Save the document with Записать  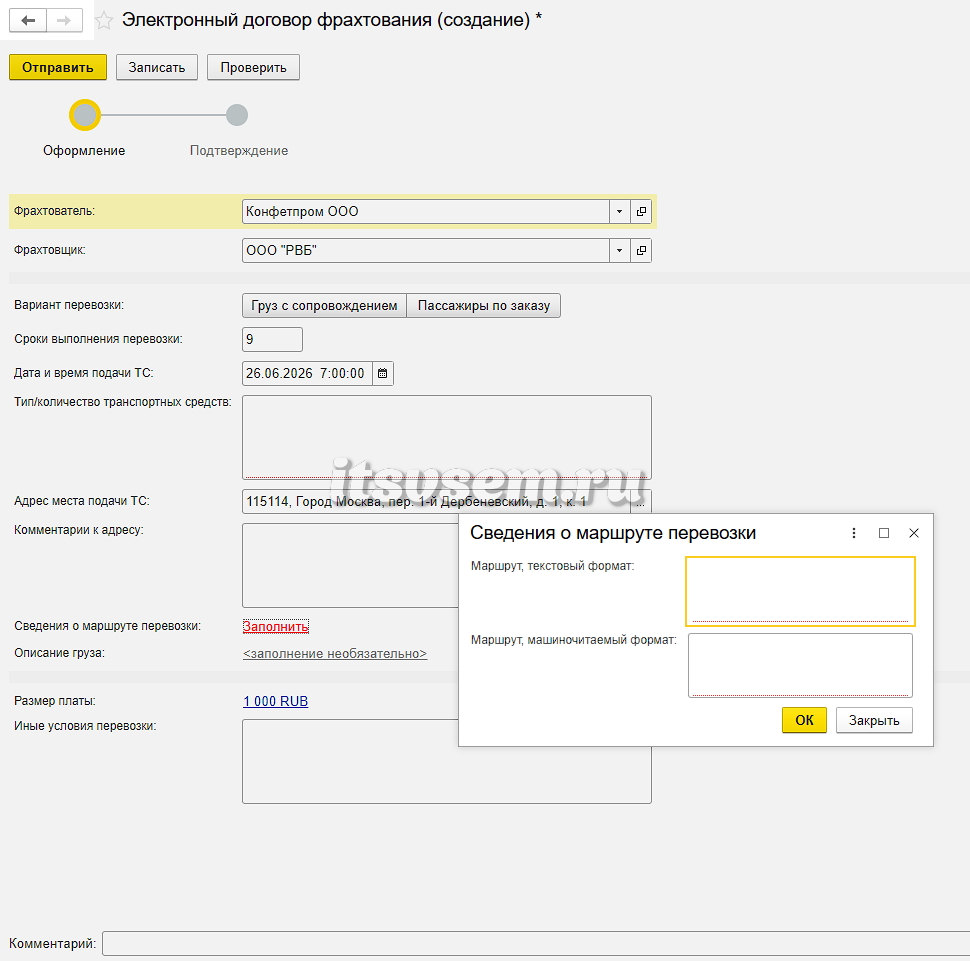[157, 67]
